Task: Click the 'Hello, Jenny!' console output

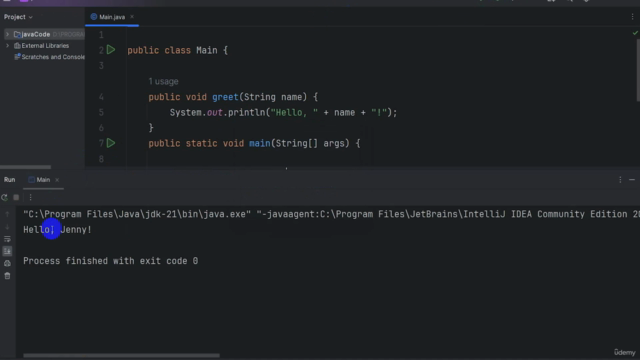Action: pos(58,230)
